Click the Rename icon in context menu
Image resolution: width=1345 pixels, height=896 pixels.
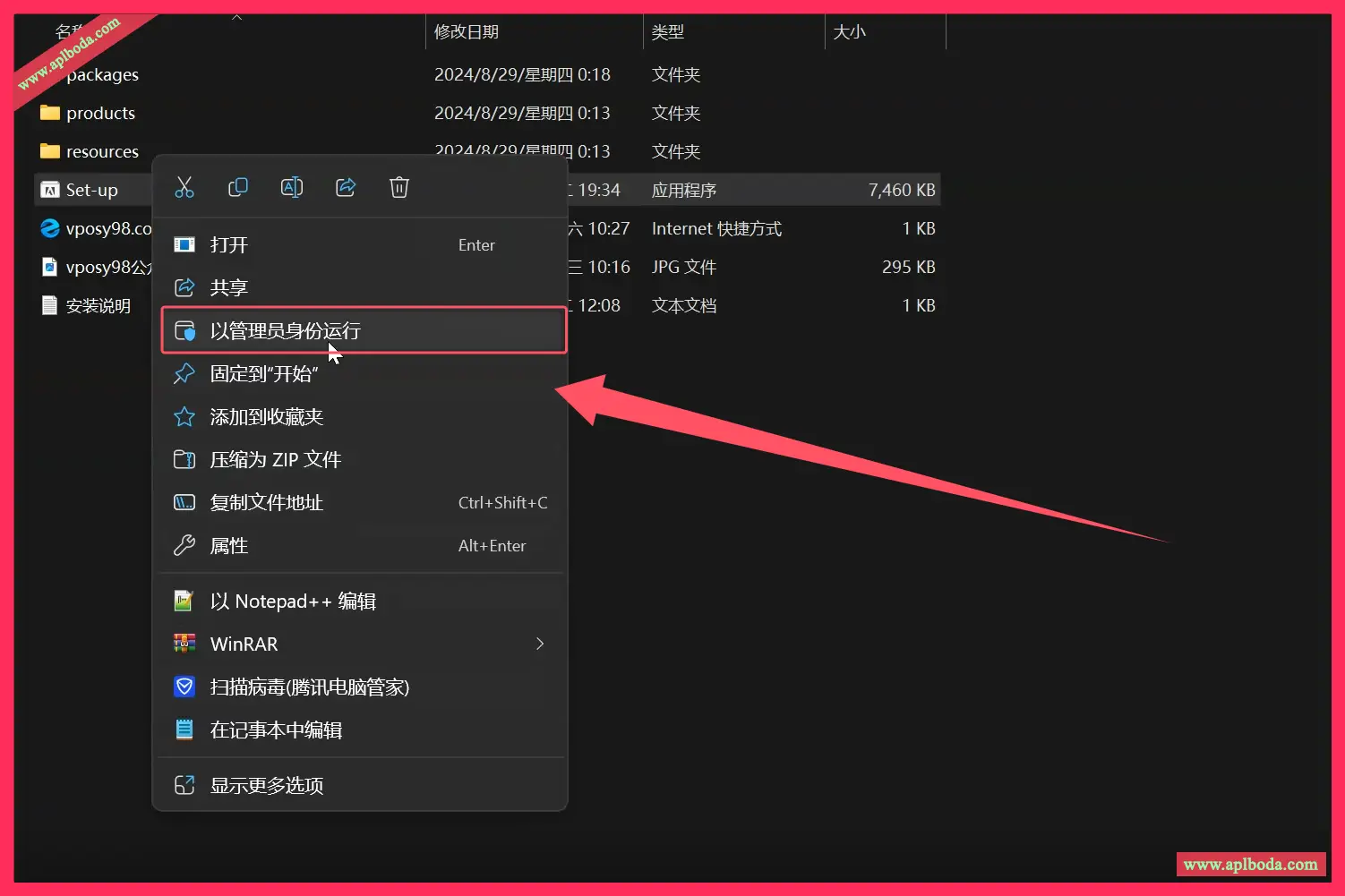[292, 187]
